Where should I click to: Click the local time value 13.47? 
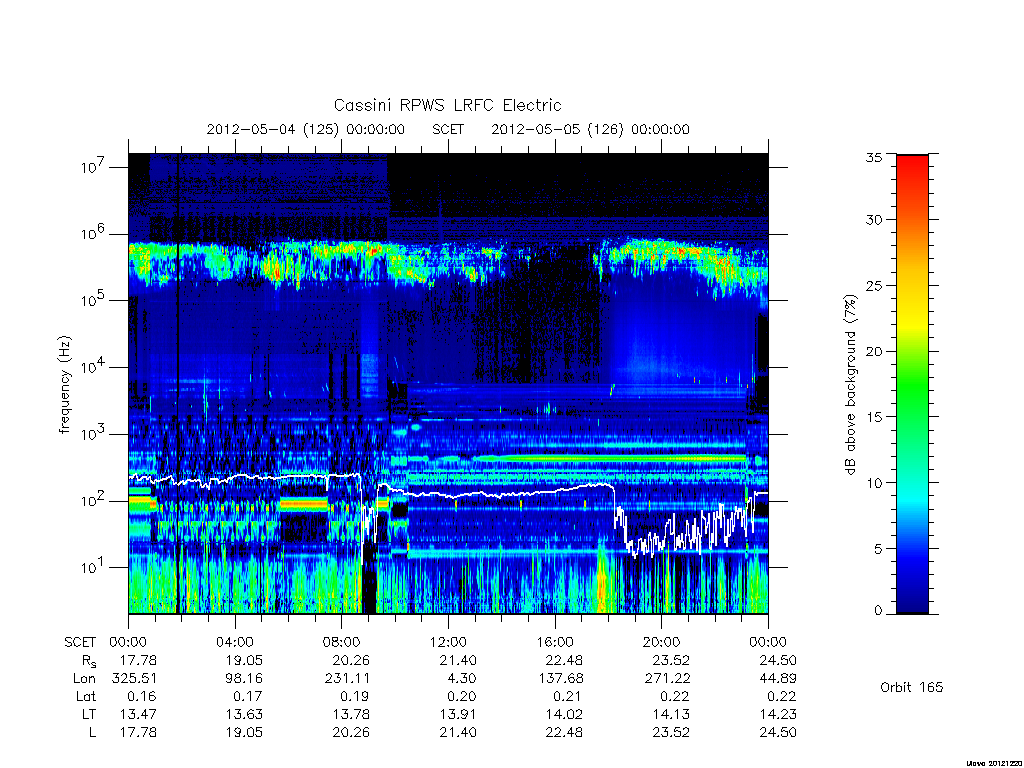[138, 714]
